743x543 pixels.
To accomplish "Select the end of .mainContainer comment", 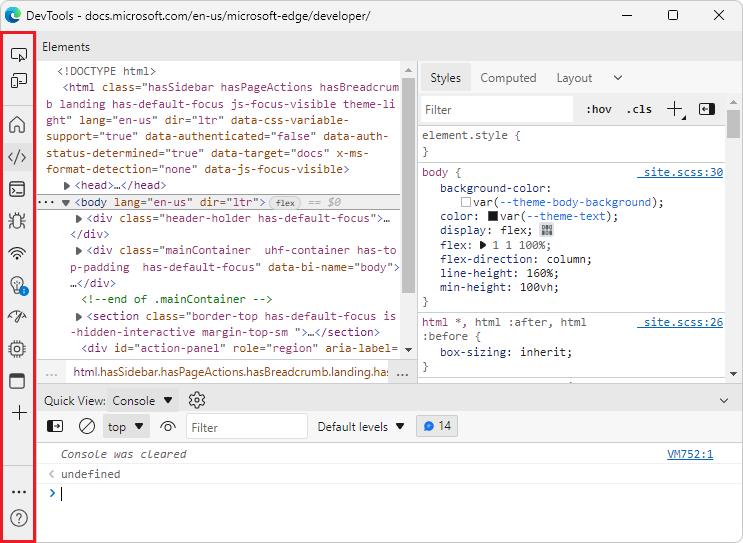I will tap(176, 299).
